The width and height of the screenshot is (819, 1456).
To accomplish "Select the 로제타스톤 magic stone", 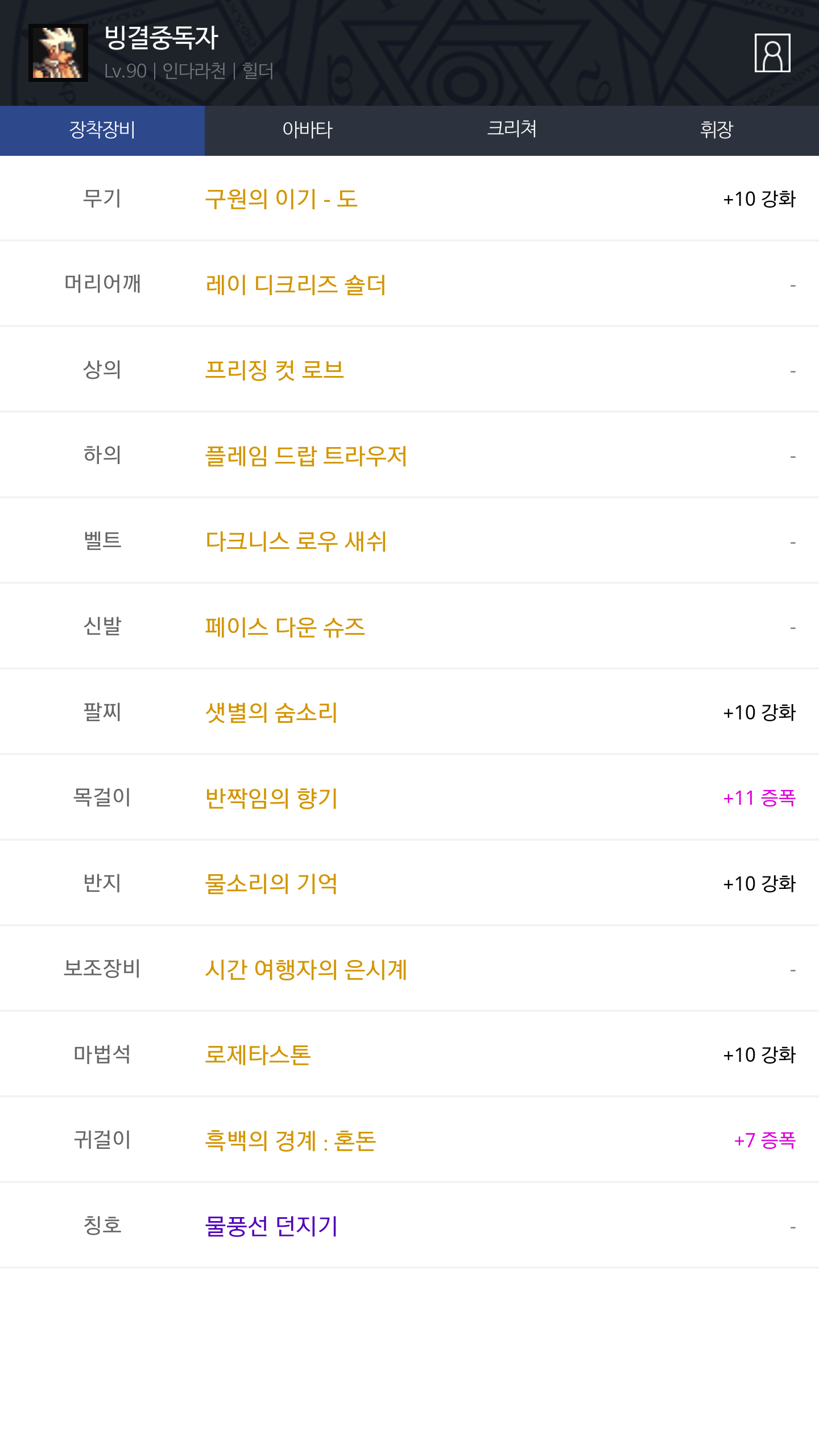I will (258, 1055).
